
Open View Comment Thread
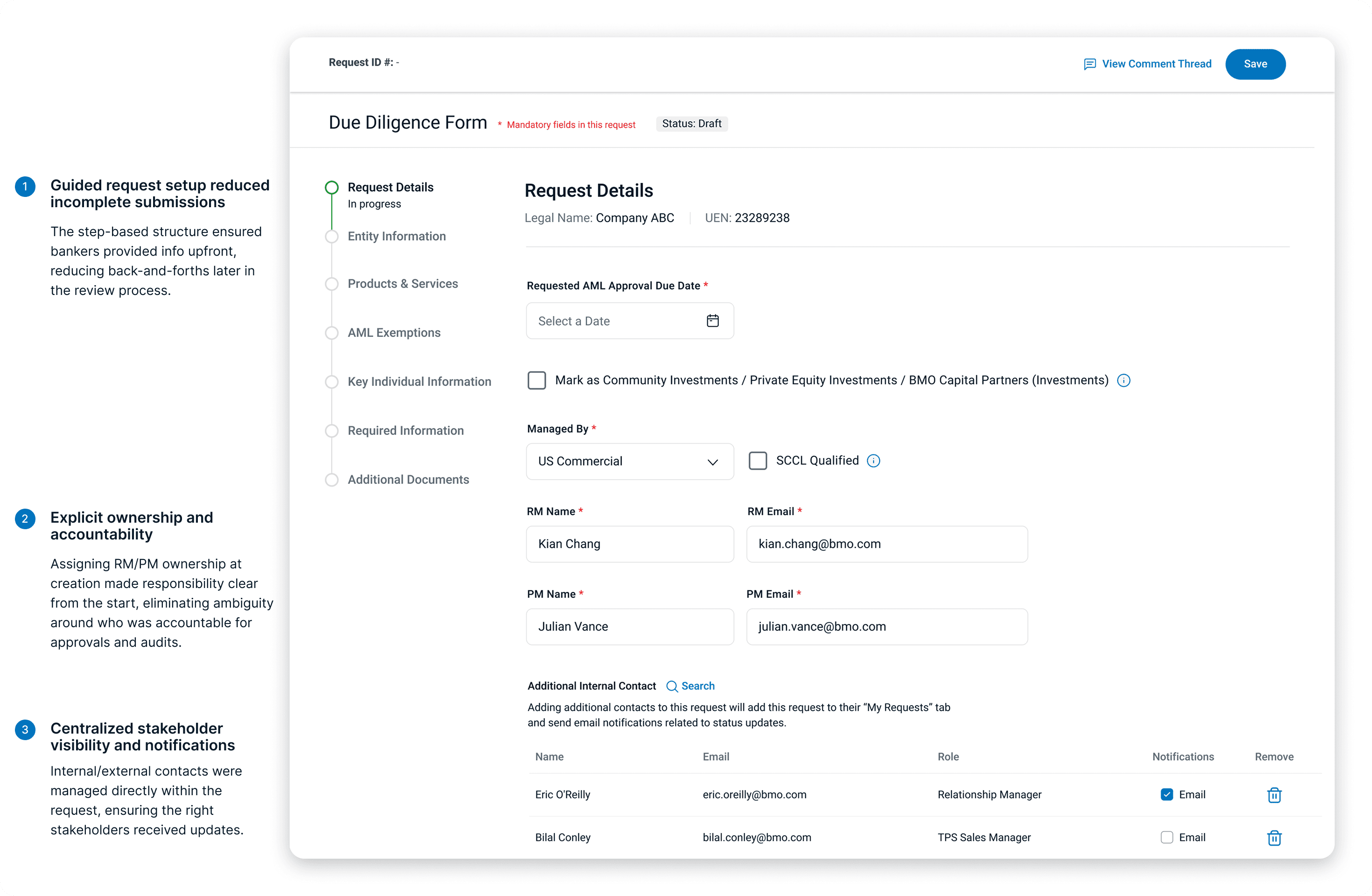coord(1155,64)
